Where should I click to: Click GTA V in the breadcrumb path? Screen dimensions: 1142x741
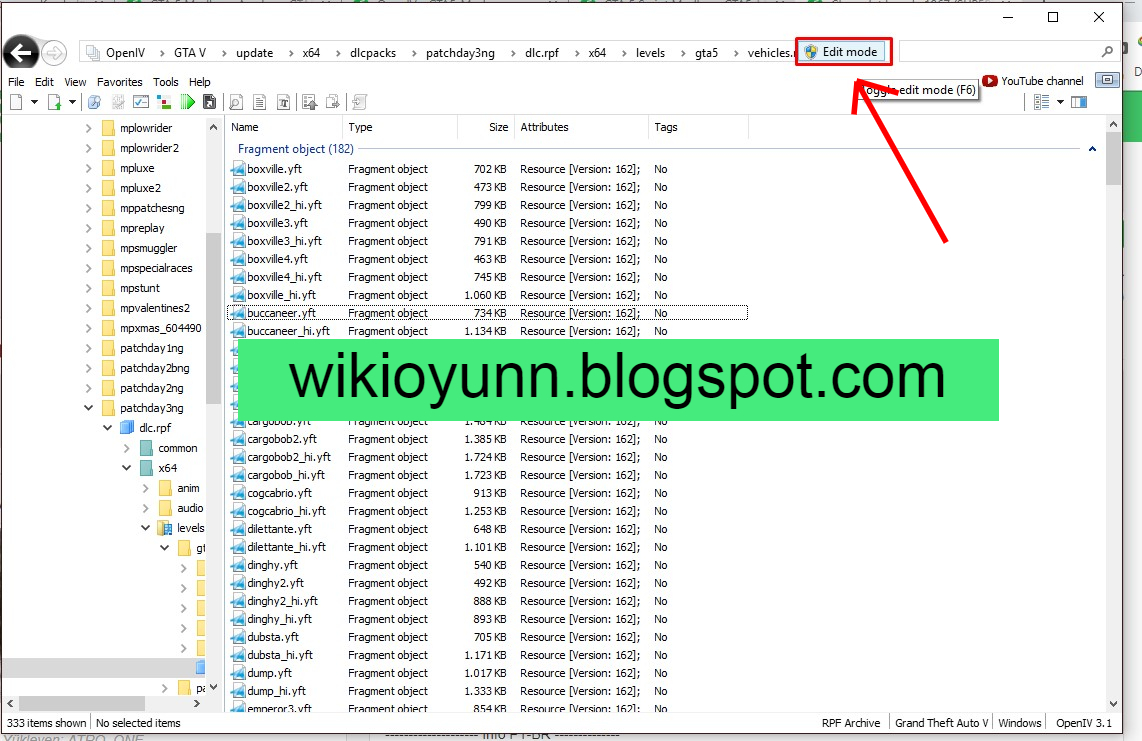click(190, 52)
